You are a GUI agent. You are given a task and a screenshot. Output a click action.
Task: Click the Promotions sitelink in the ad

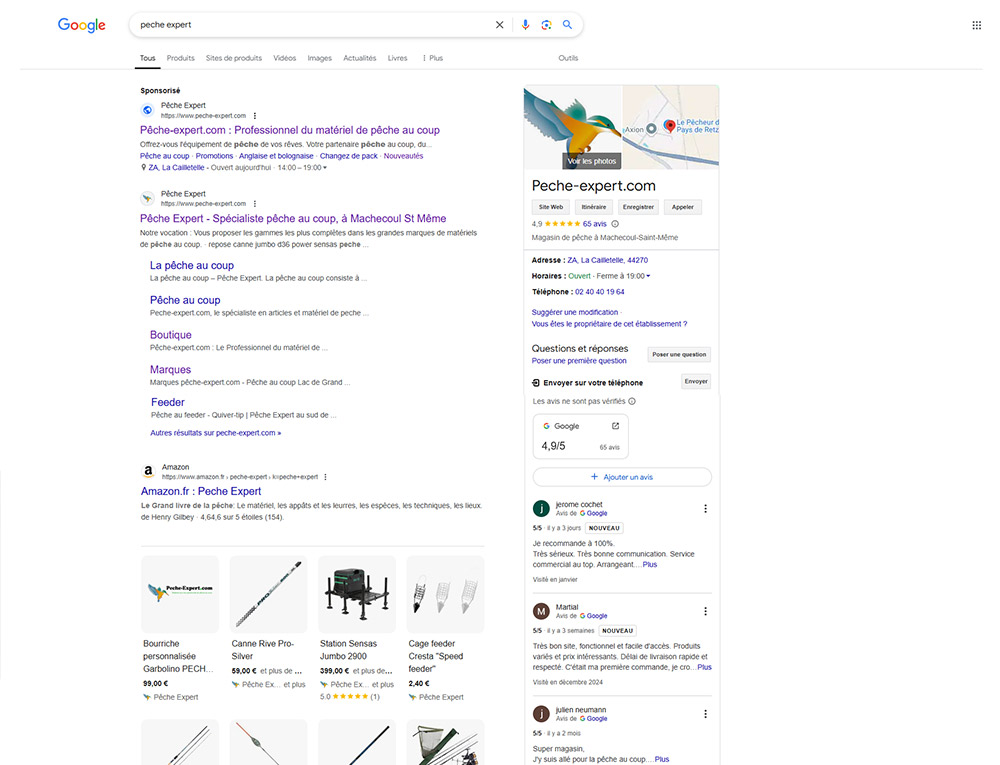214,156
